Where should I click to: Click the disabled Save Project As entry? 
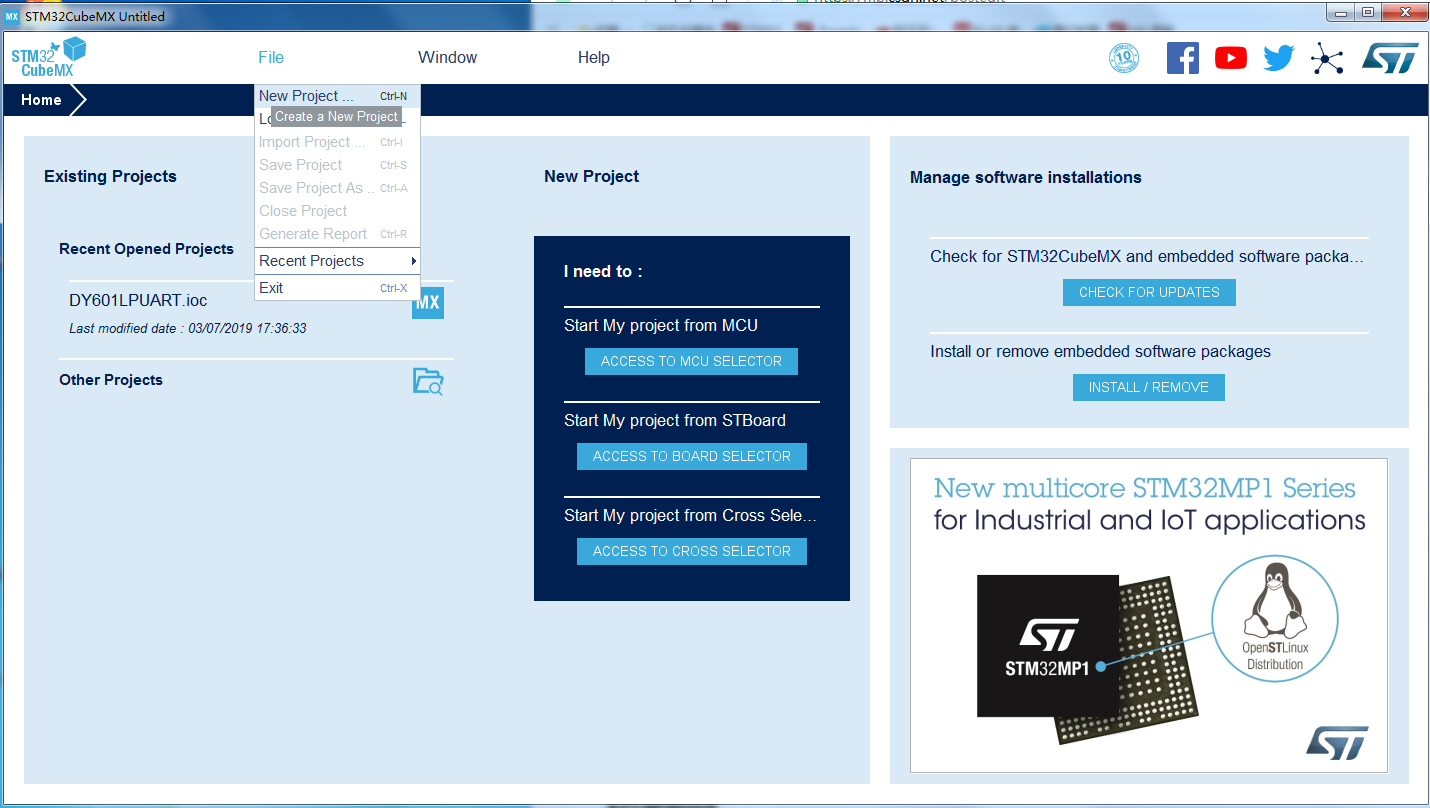click(337, 188)
